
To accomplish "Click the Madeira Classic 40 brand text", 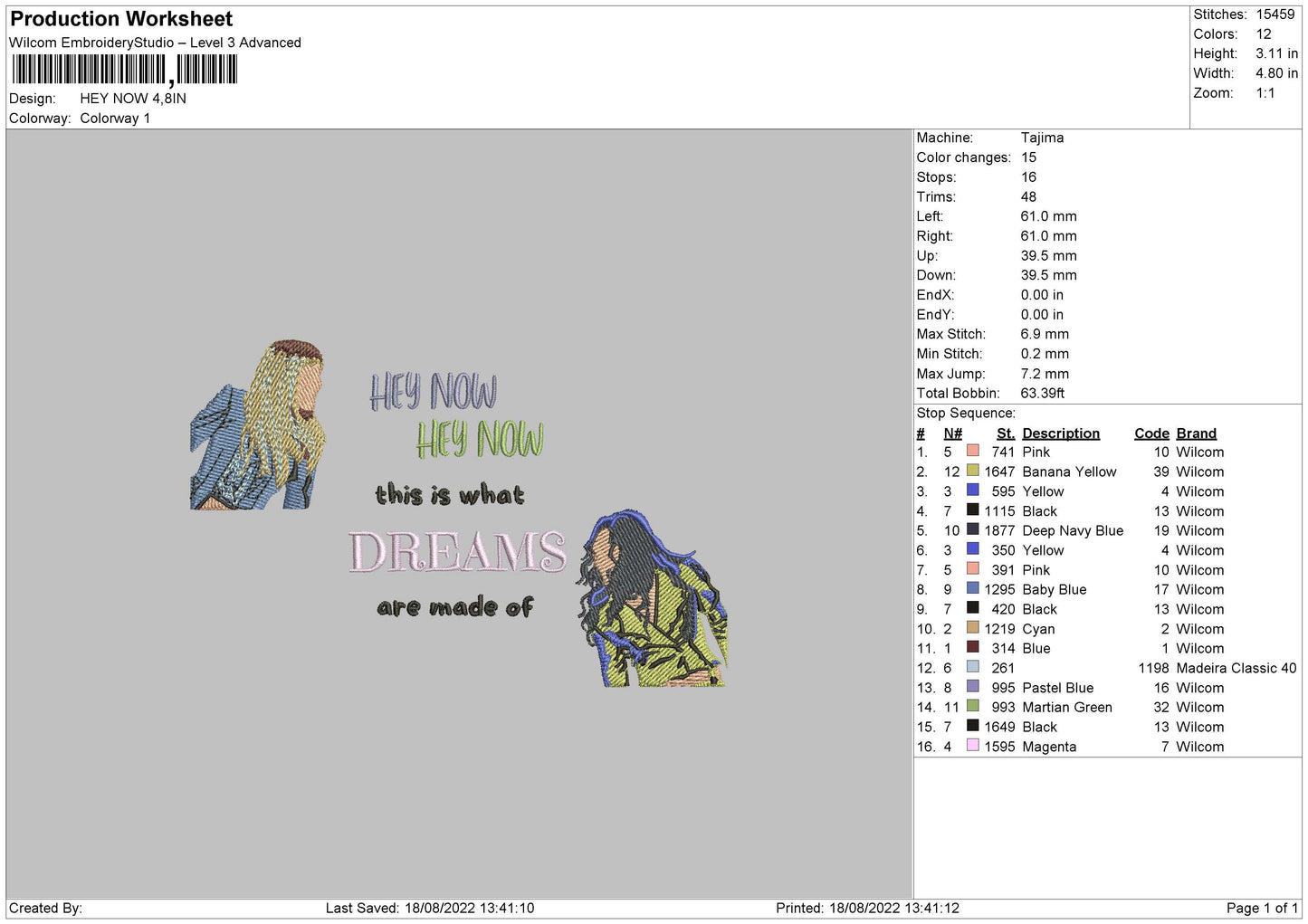I will (1236, 668).
